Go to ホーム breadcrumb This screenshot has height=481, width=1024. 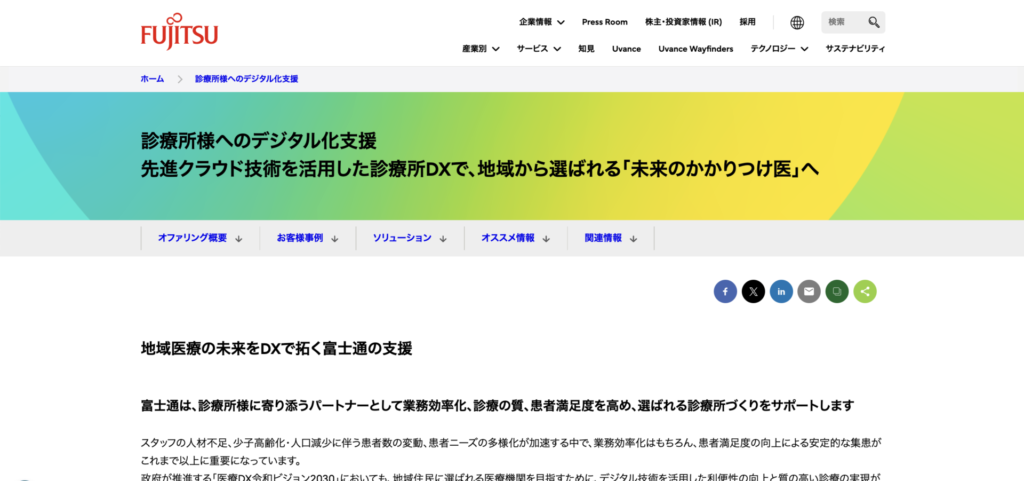pos(152,79)
